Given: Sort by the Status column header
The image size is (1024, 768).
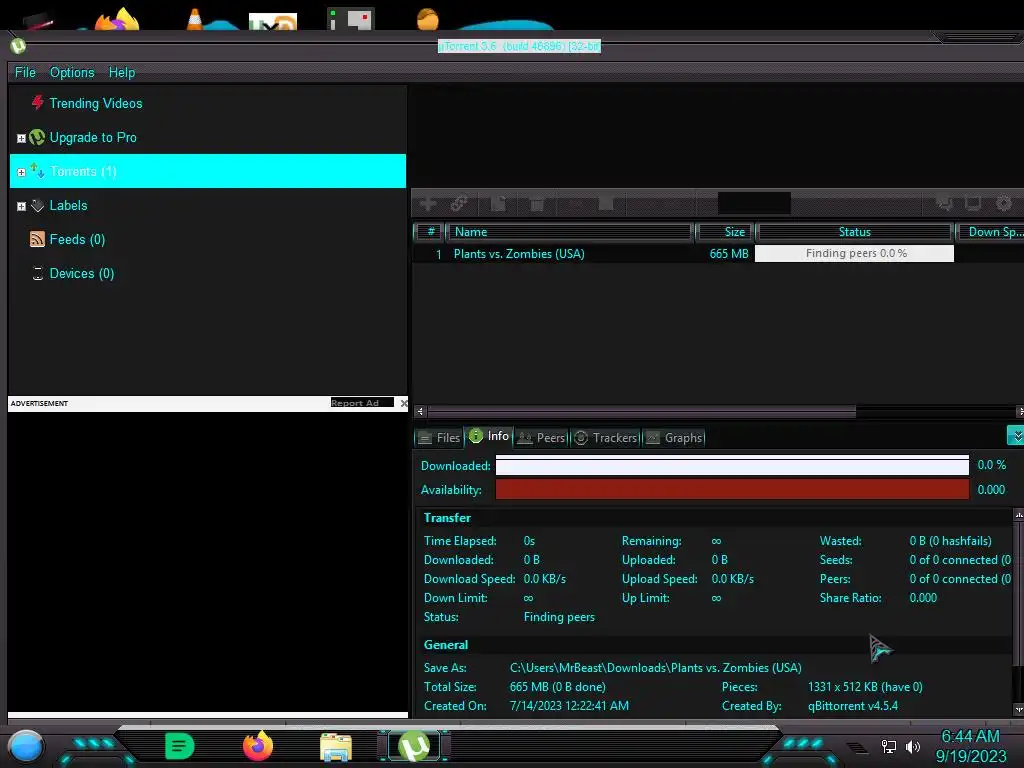Looking at the screenshot, I should click(x=854, y=232).
